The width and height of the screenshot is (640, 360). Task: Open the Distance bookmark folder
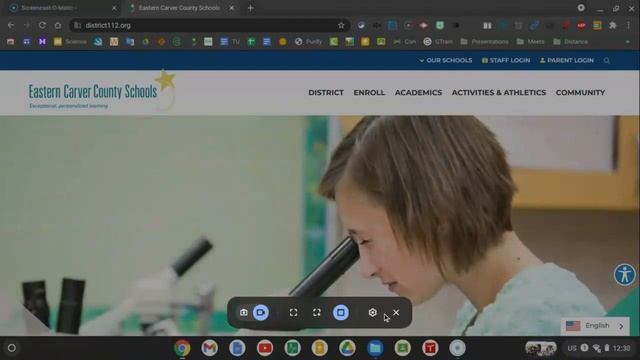pos(571,42)
